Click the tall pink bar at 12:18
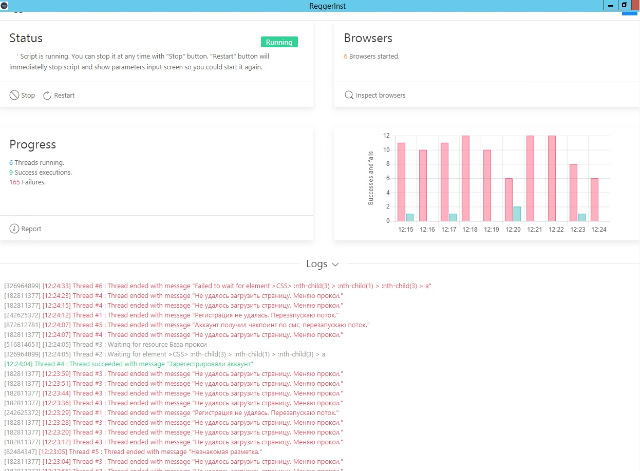Viewport: 640px width, 471px height. tap(466, 178)
